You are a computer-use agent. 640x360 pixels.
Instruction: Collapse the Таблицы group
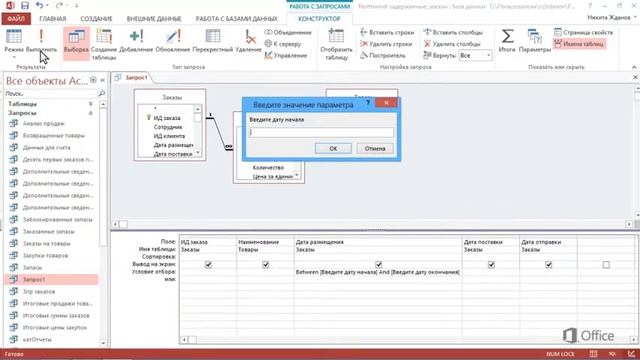(x=91, y=104)
